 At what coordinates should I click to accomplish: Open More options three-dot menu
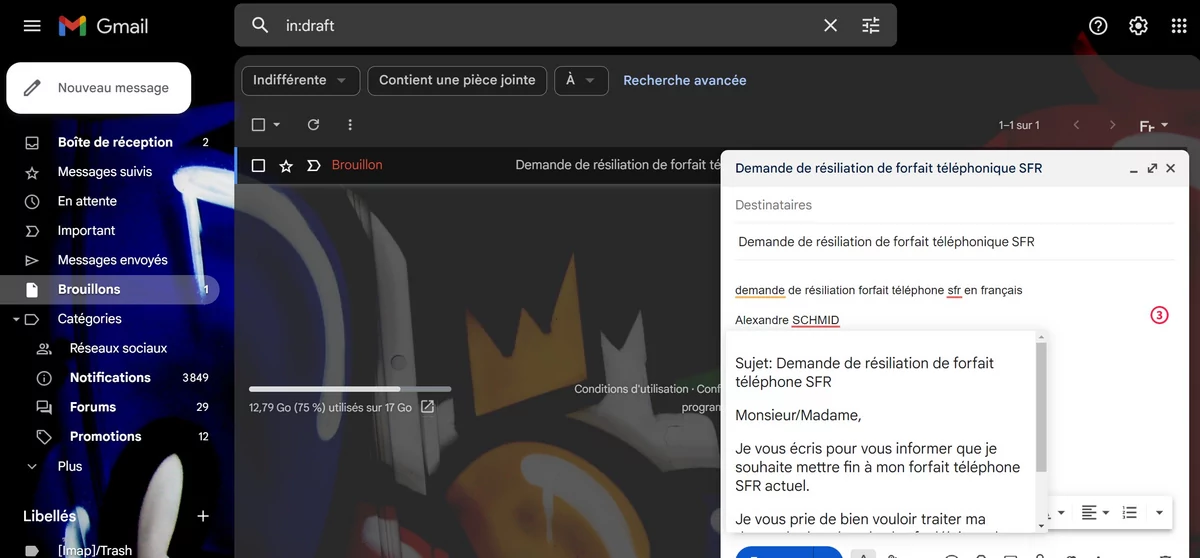pos(349,125)
